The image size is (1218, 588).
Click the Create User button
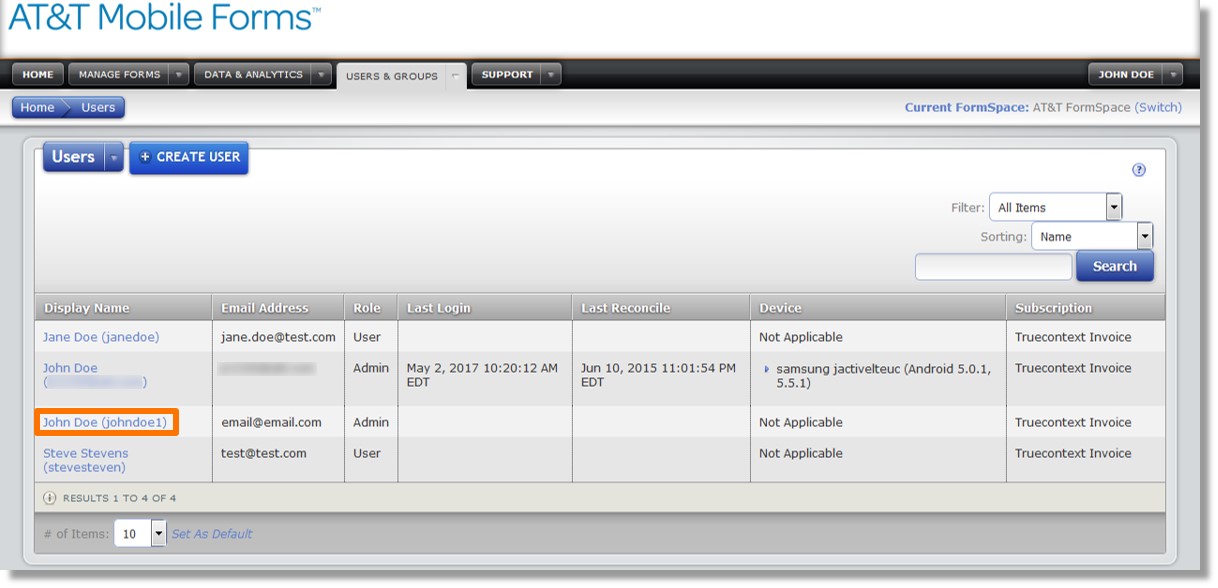(188, 157)
